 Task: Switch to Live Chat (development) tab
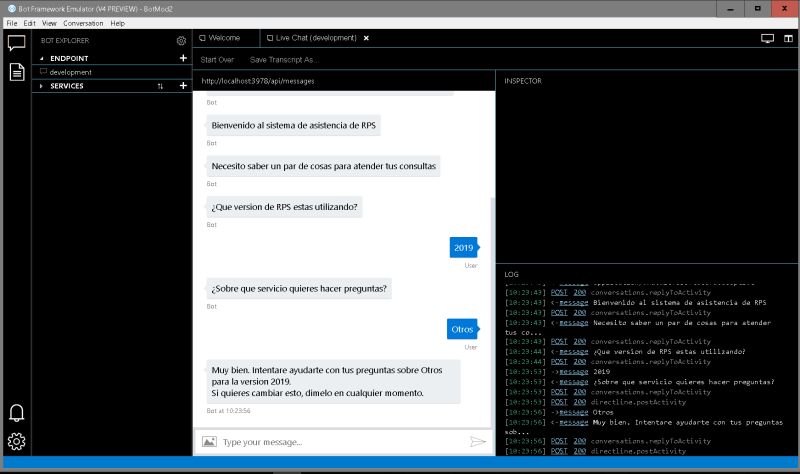[x=312, y=38]
